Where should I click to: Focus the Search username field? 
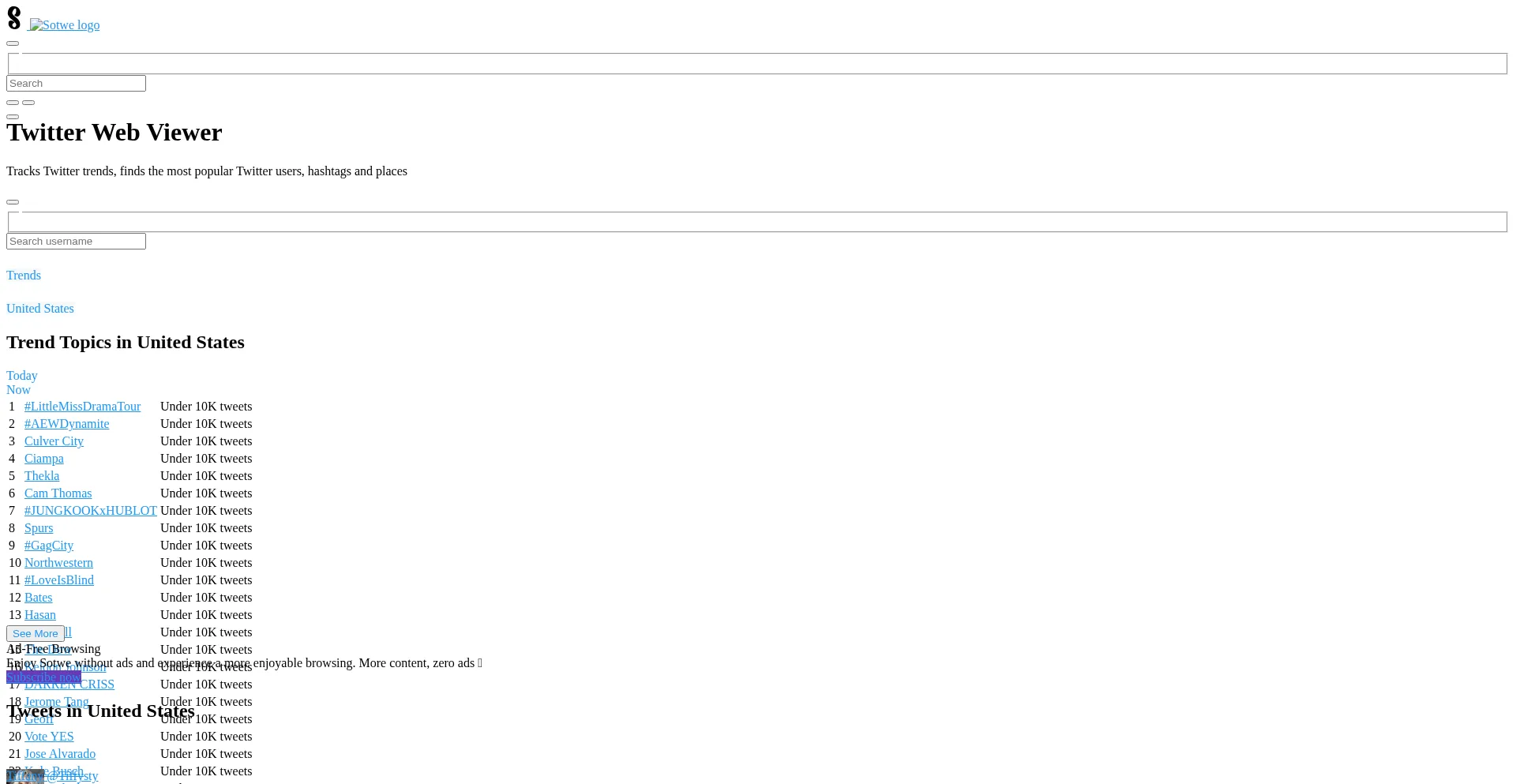76,242
